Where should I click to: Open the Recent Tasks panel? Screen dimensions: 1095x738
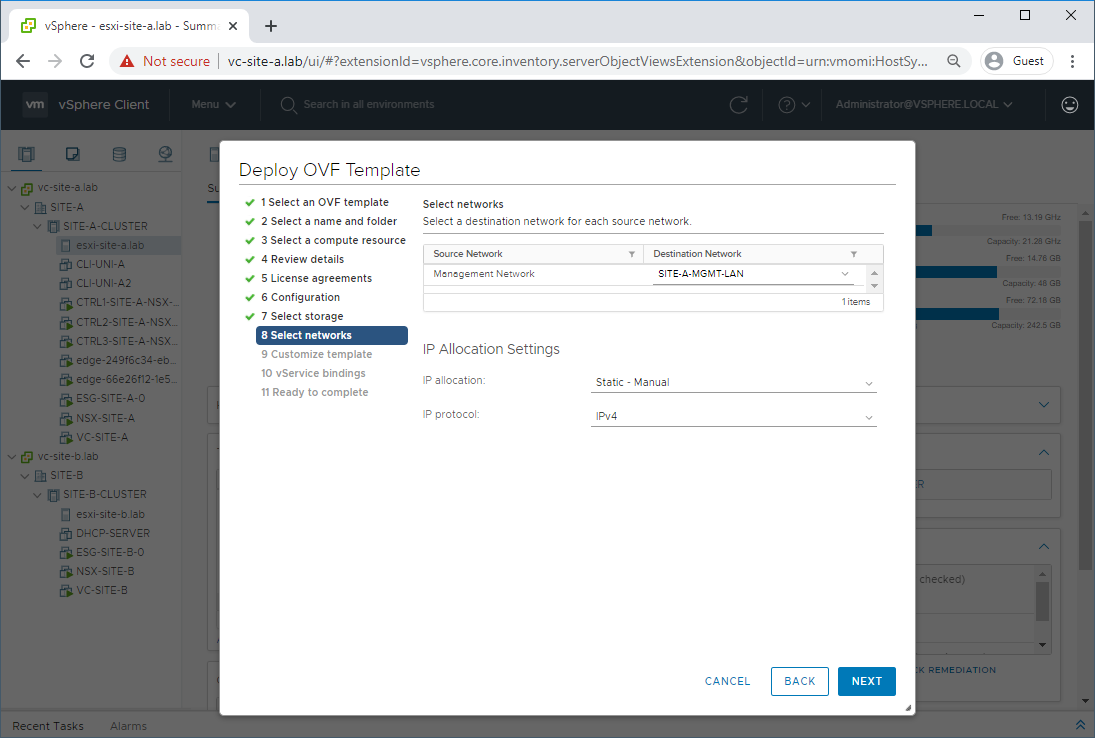click(x=48, y=726)
